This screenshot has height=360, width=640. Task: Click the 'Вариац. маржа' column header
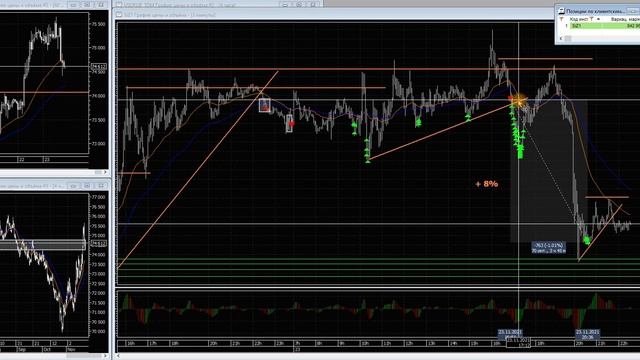[x=625, y=19]
